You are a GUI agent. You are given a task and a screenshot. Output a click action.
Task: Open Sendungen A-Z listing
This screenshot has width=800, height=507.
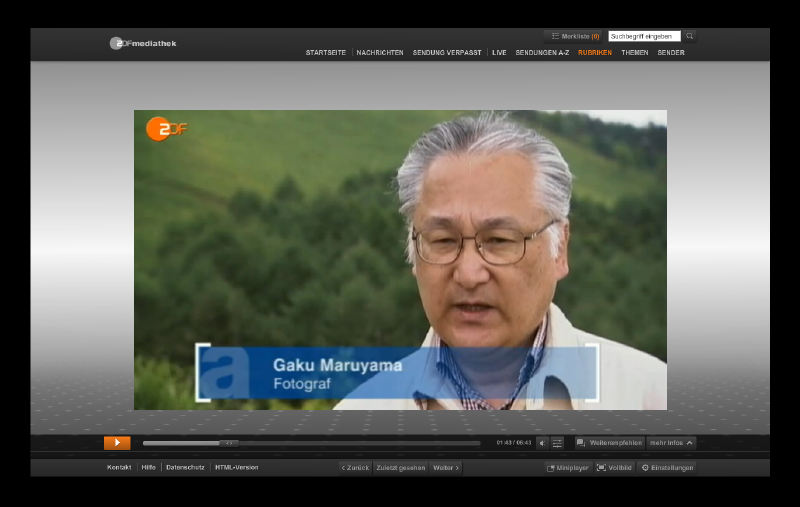pyautogui.click(x=542, y=53)
